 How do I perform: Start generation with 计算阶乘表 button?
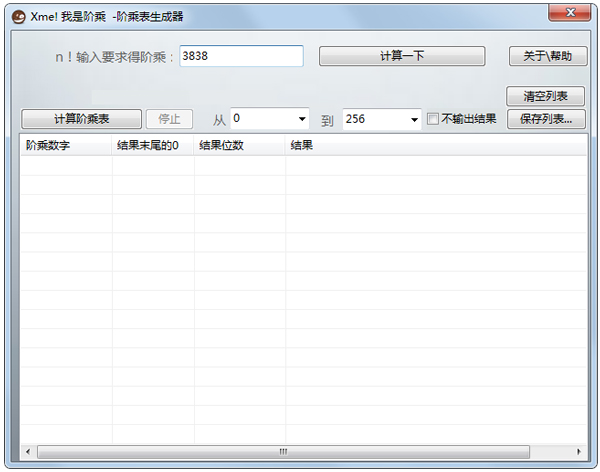[81, 119]
